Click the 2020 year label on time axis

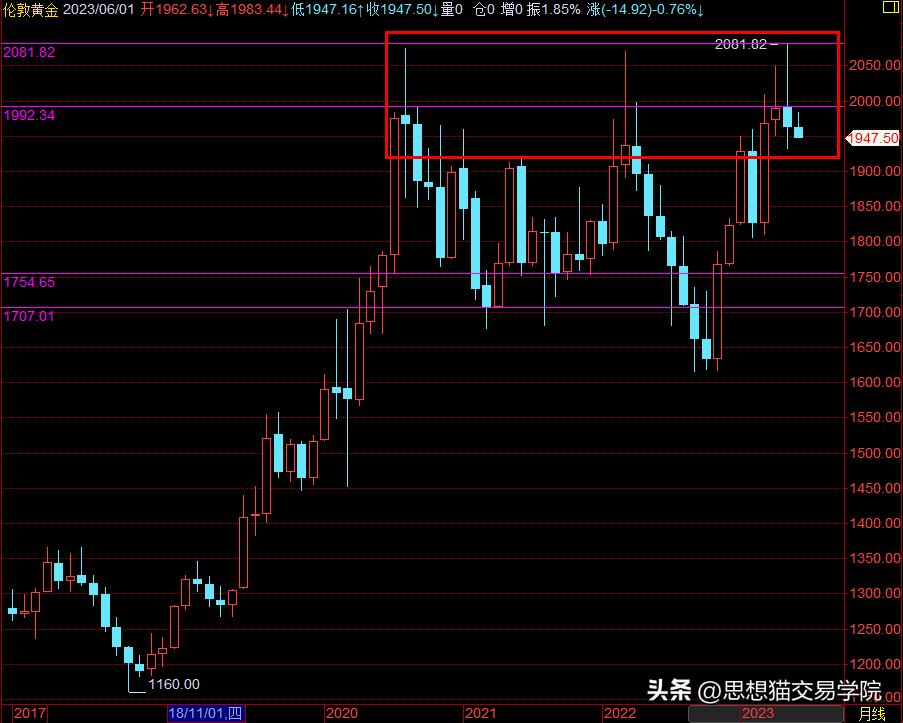pos(342,714)
